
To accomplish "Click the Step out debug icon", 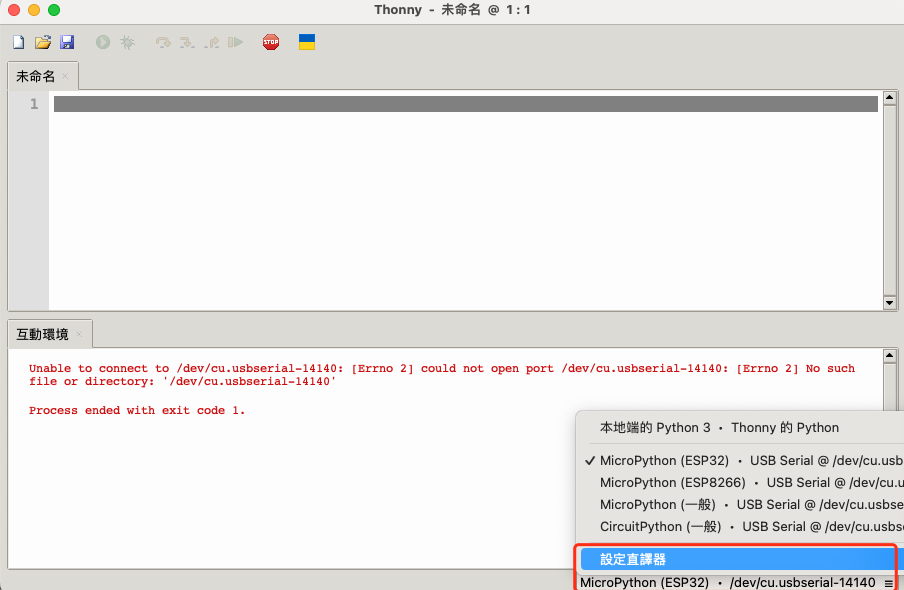I will pos(212,42).
